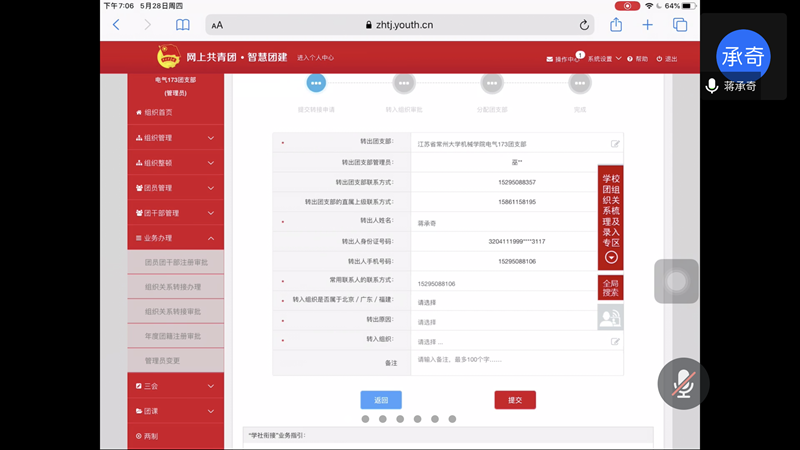Expand the 组织管理 sidebar menu

[x=176, y=138]
